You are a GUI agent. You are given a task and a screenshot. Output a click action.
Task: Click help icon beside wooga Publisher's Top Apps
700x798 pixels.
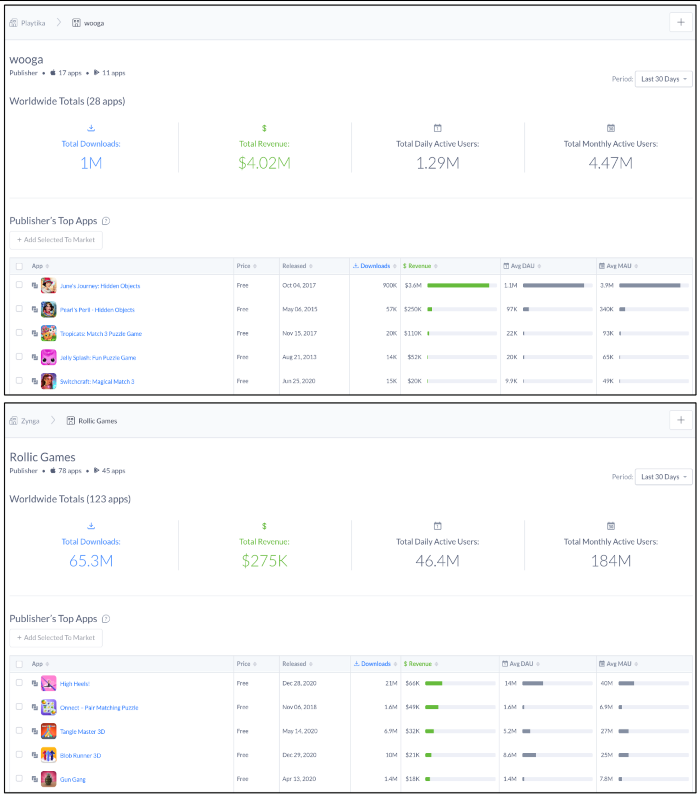pos(106,221)
